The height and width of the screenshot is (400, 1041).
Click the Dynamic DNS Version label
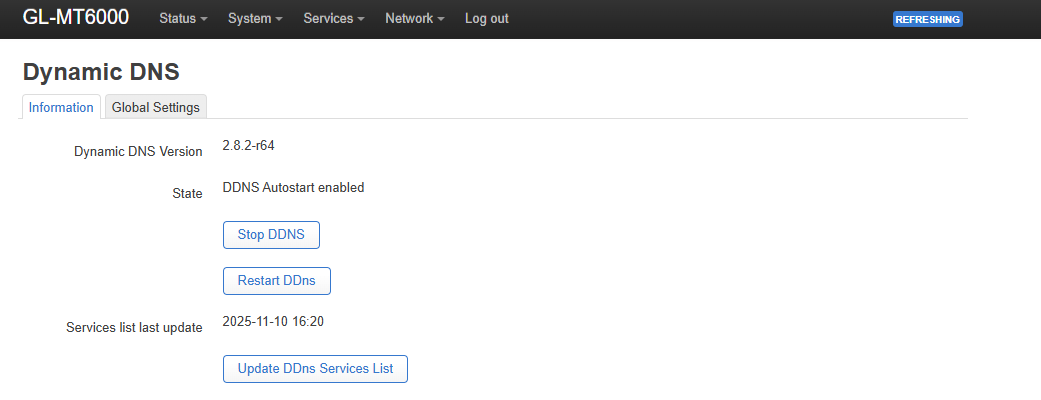click(138, 152)
